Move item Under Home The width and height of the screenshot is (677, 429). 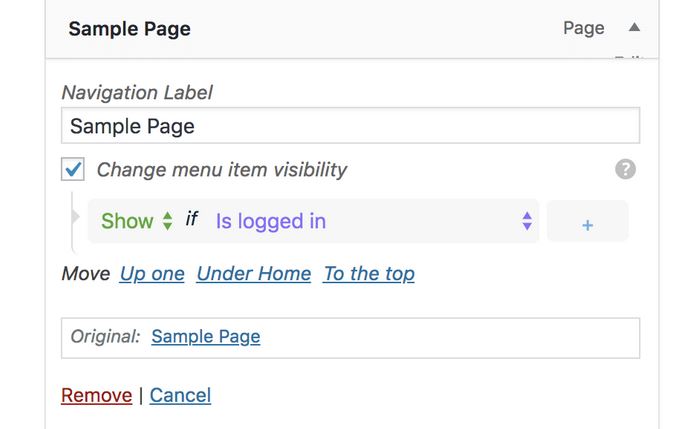(254, 274)
